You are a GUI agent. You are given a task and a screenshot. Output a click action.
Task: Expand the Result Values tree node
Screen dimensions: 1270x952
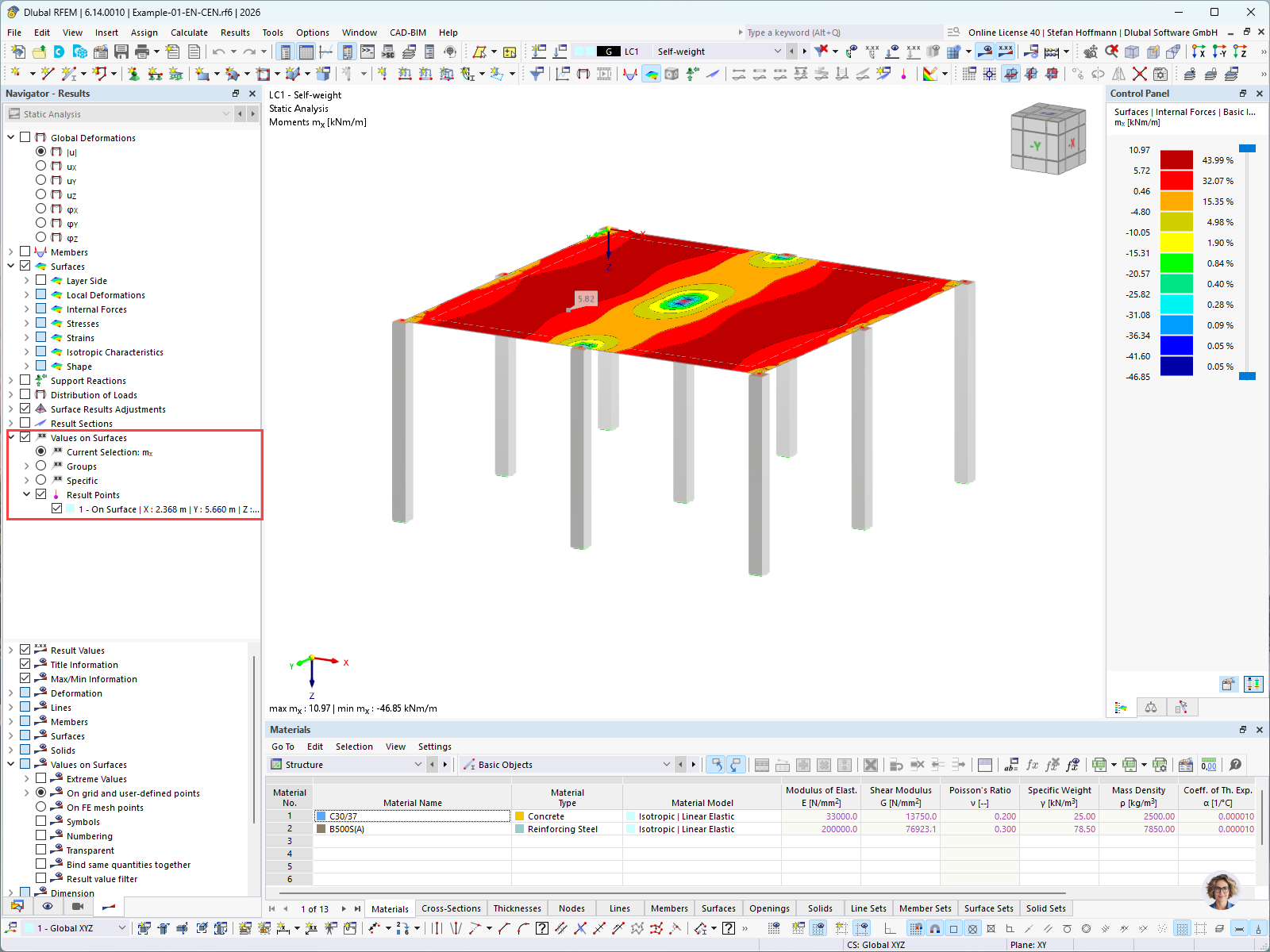tap(11, 650)
